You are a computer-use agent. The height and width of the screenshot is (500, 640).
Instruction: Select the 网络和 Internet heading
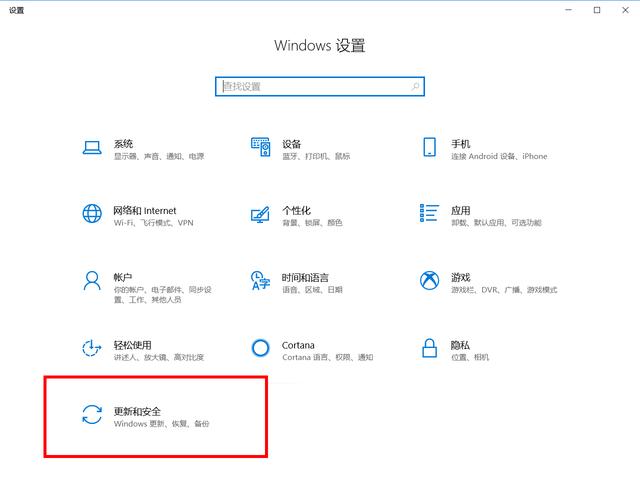pos(145,211)
